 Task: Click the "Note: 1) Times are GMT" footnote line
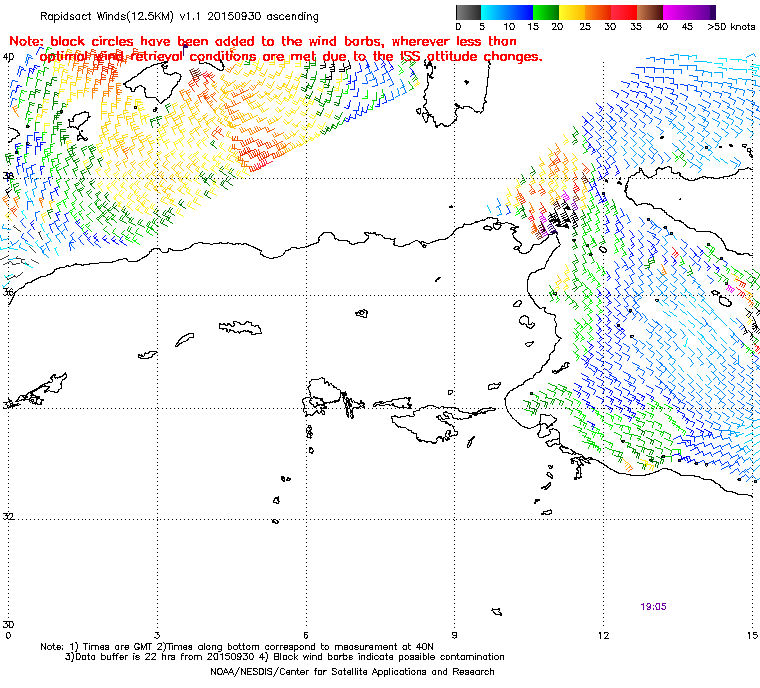coord(237,647)
